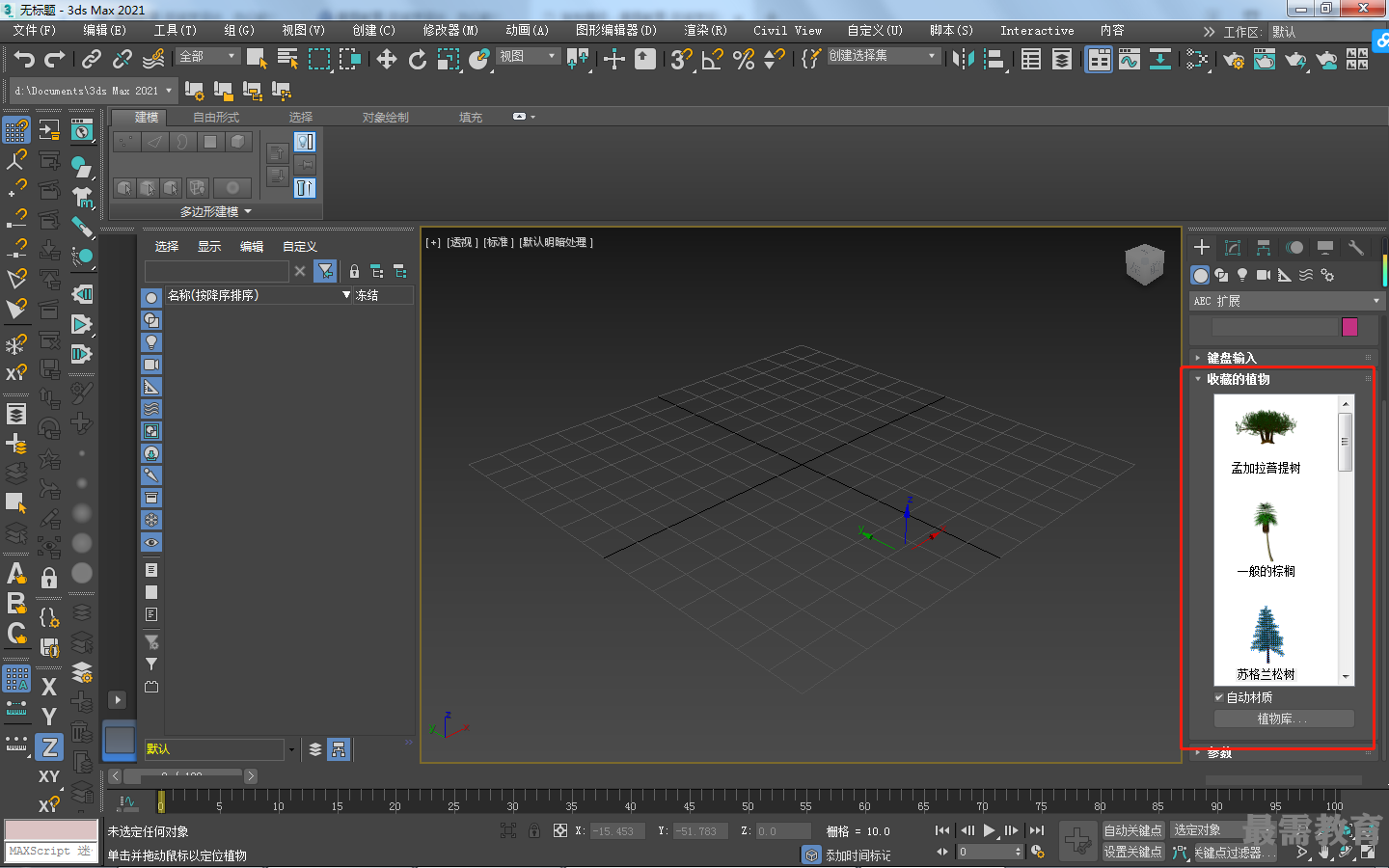Open the Hierarchy panel tab icon
Viewport: 1389px width, 868px height.
(x=1264, y=248)
